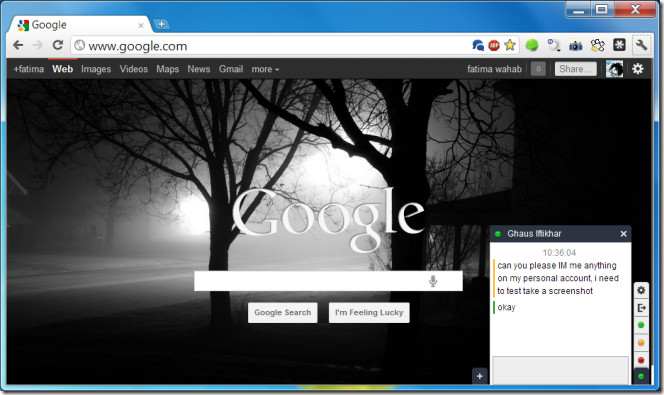Reload the Google page

click(58, 45)
